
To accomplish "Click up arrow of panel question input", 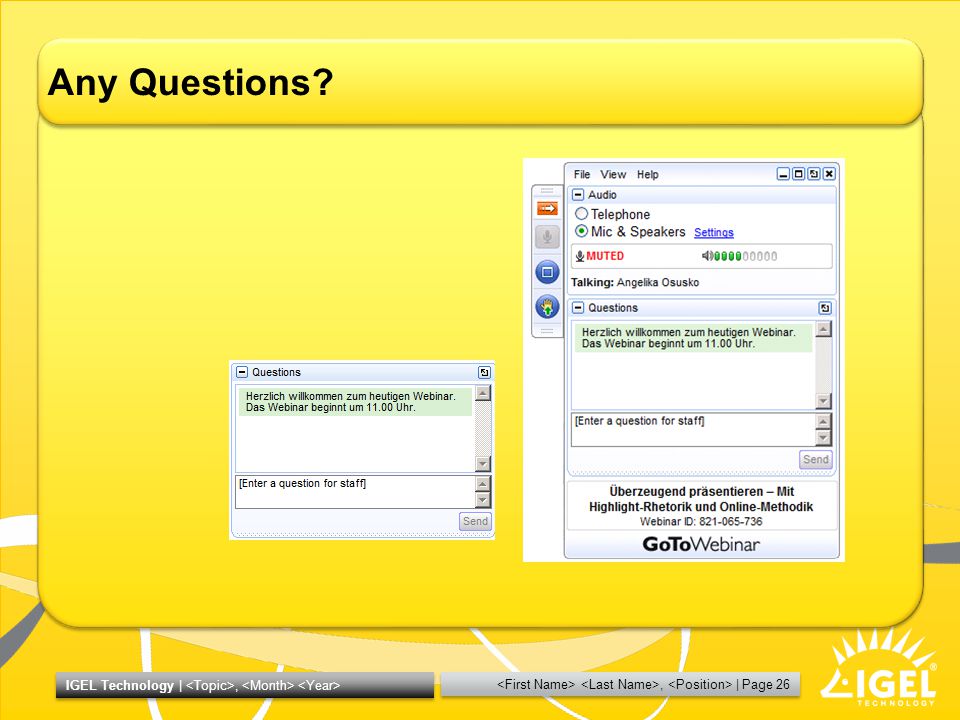I will [823, 422].
